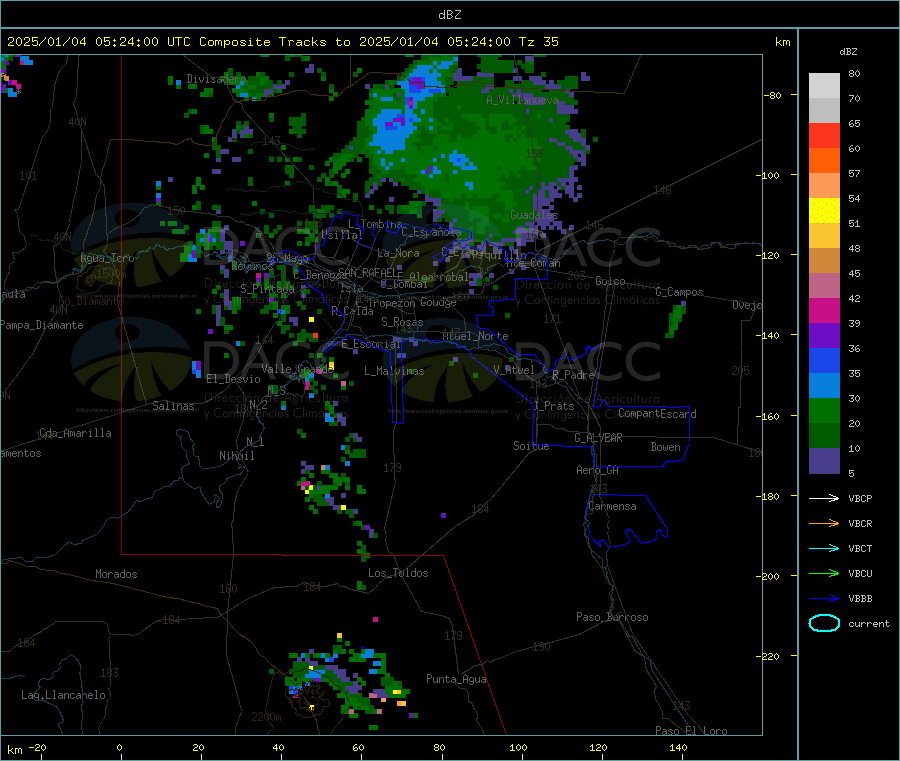
Task: Click the 'Guadales' map label
Action: (x=534, y=215)
